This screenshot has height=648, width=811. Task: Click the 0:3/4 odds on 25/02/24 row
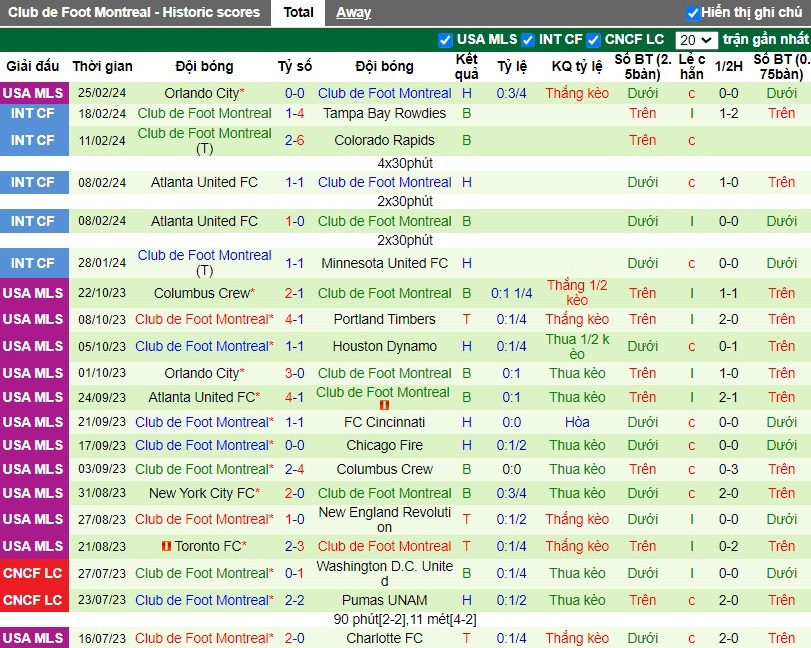tap(511, 93)
